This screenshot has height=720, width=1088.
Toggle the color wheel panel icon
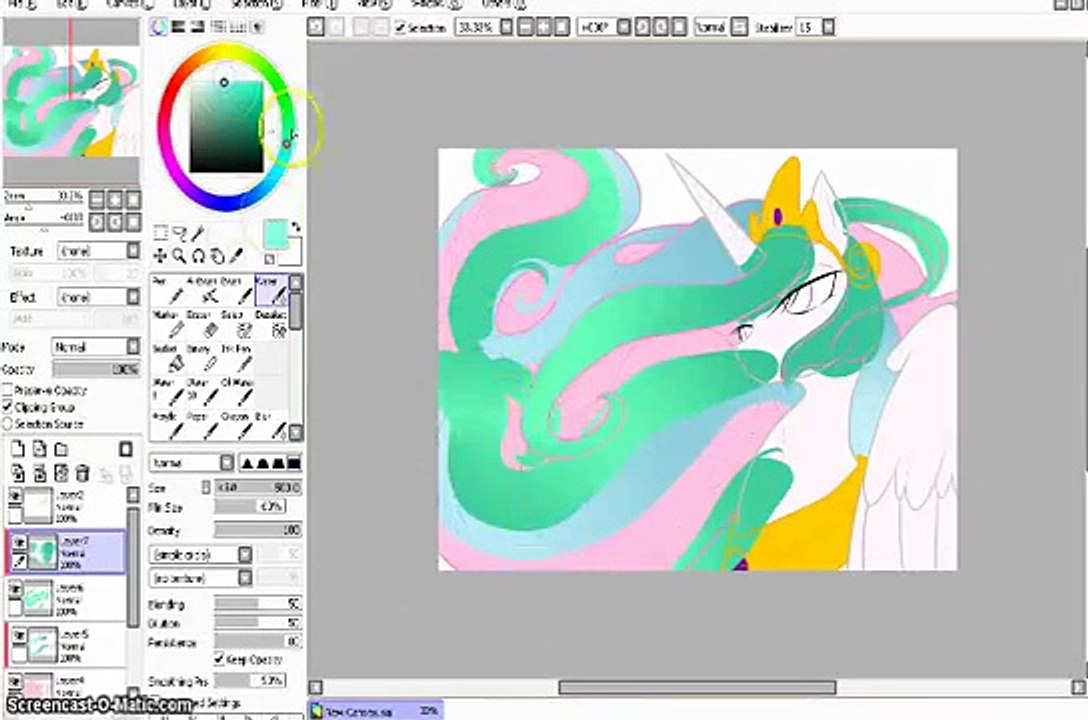tap(159, 27)
